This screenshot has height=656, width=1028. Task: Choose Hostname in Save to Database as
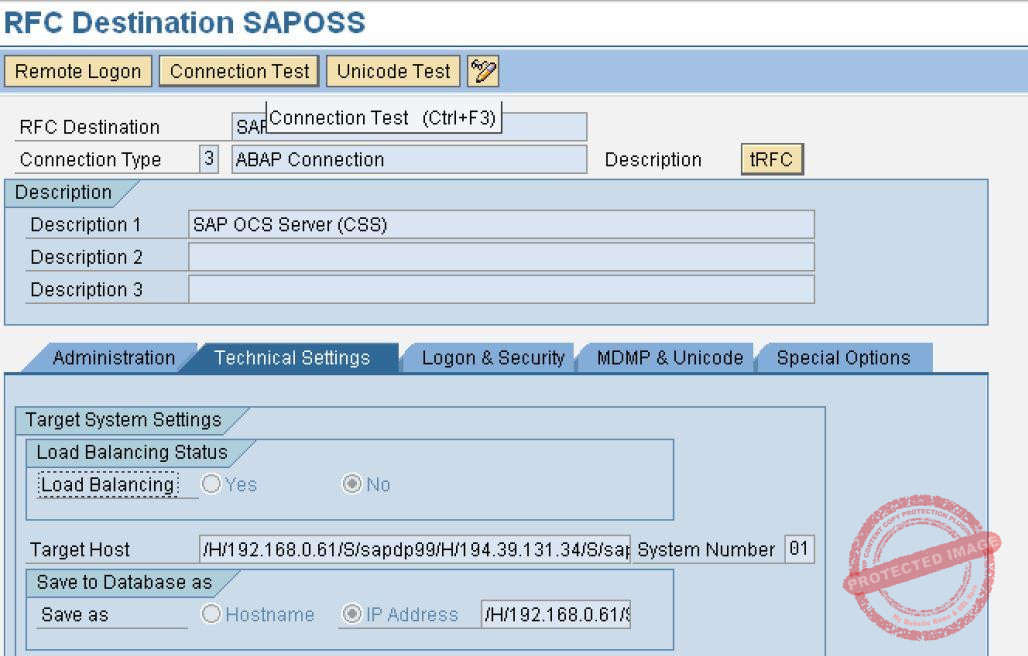coord(210,614)
